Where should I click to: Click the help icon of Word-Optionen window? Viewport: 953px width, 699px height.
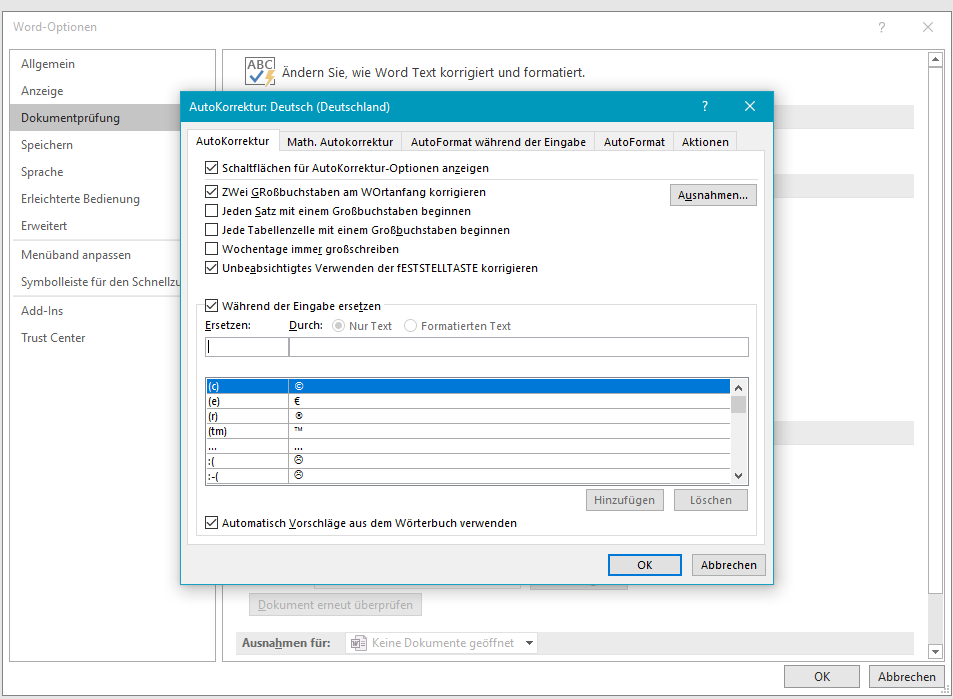(x=882, y=27)
